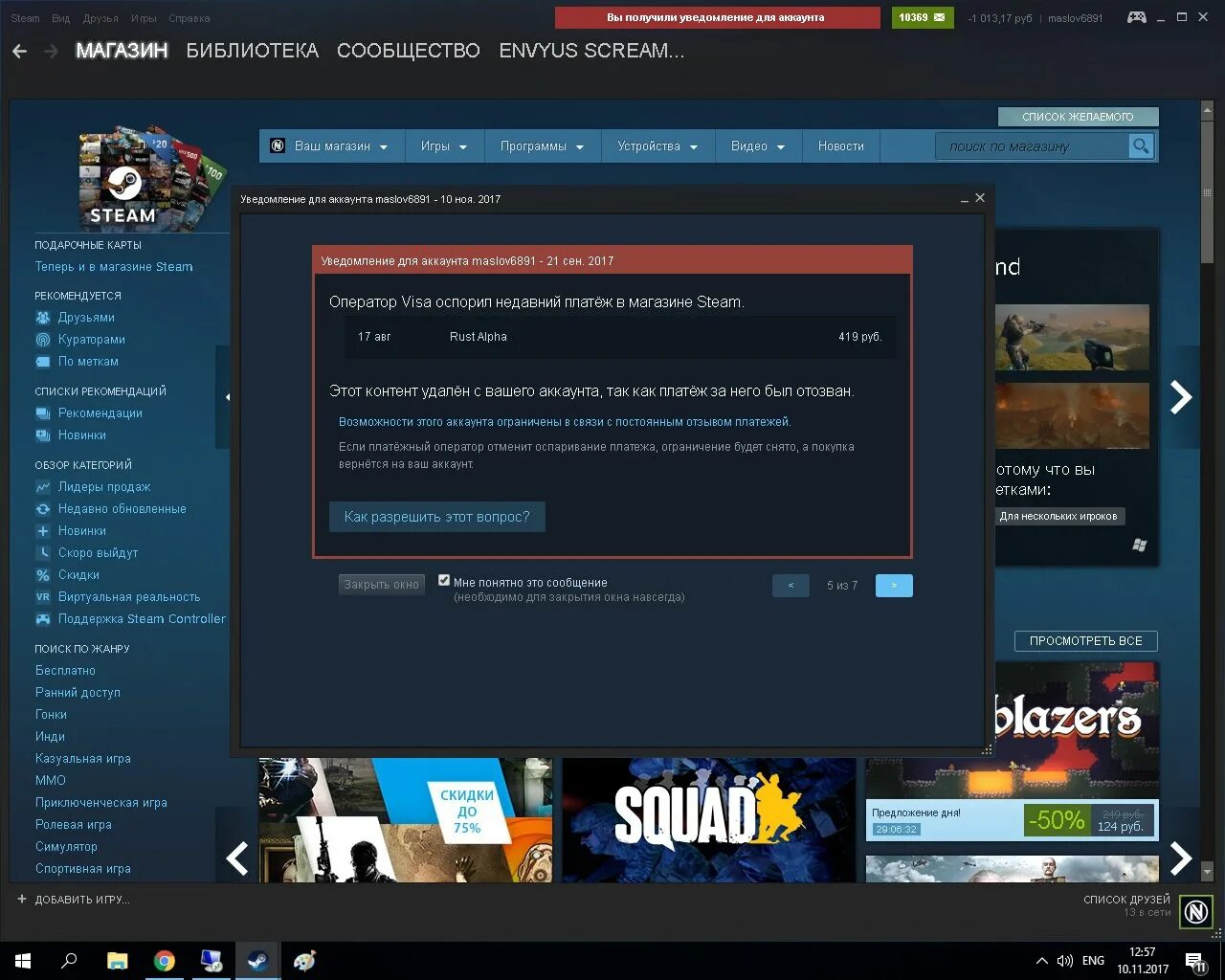Click 'Как разрешить этот вопрос?' button

[436, 517]
